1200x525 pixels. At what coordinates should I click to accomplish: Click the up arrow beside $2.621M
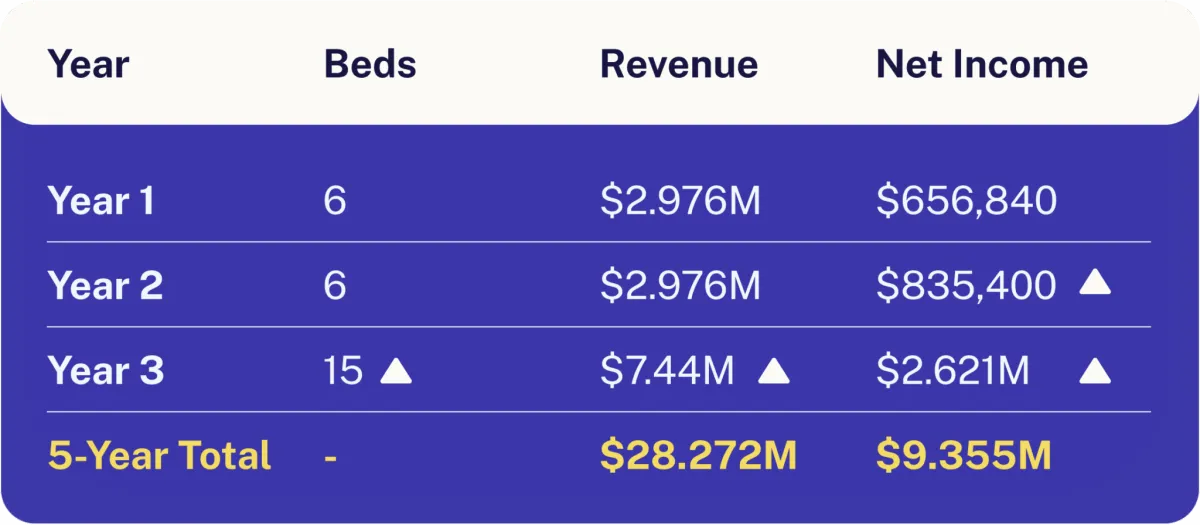pos(1095,372)
